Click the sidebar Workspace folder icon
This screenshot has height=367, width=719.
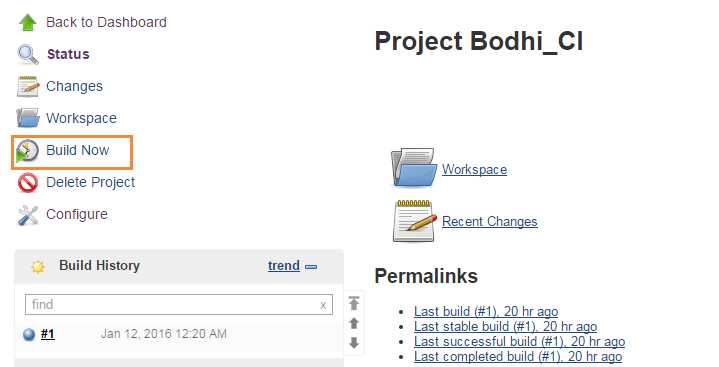point(28,118)
